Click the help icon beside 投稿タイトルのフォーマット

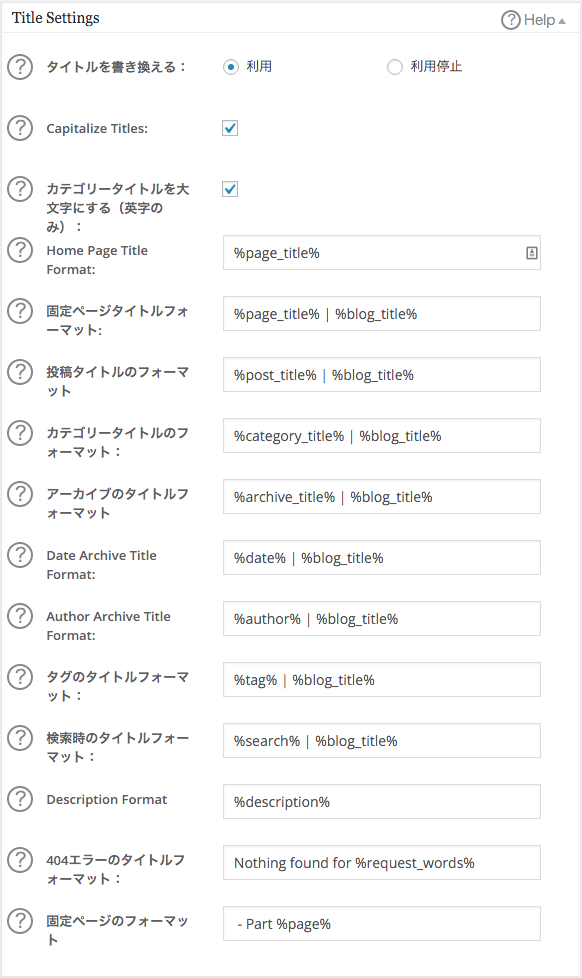(20, 372)
